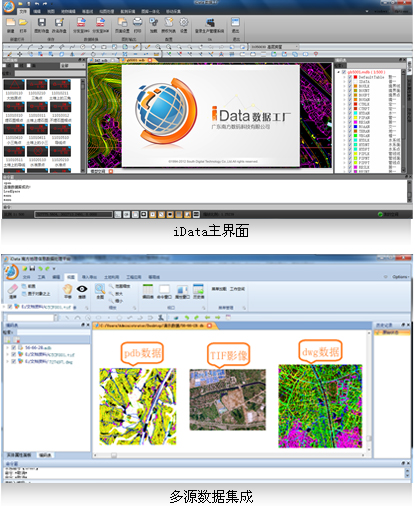Screen dimensions: 415x519
Task: Click the magnifier full-extent zoom icon
Action: (x=100, y=289)
